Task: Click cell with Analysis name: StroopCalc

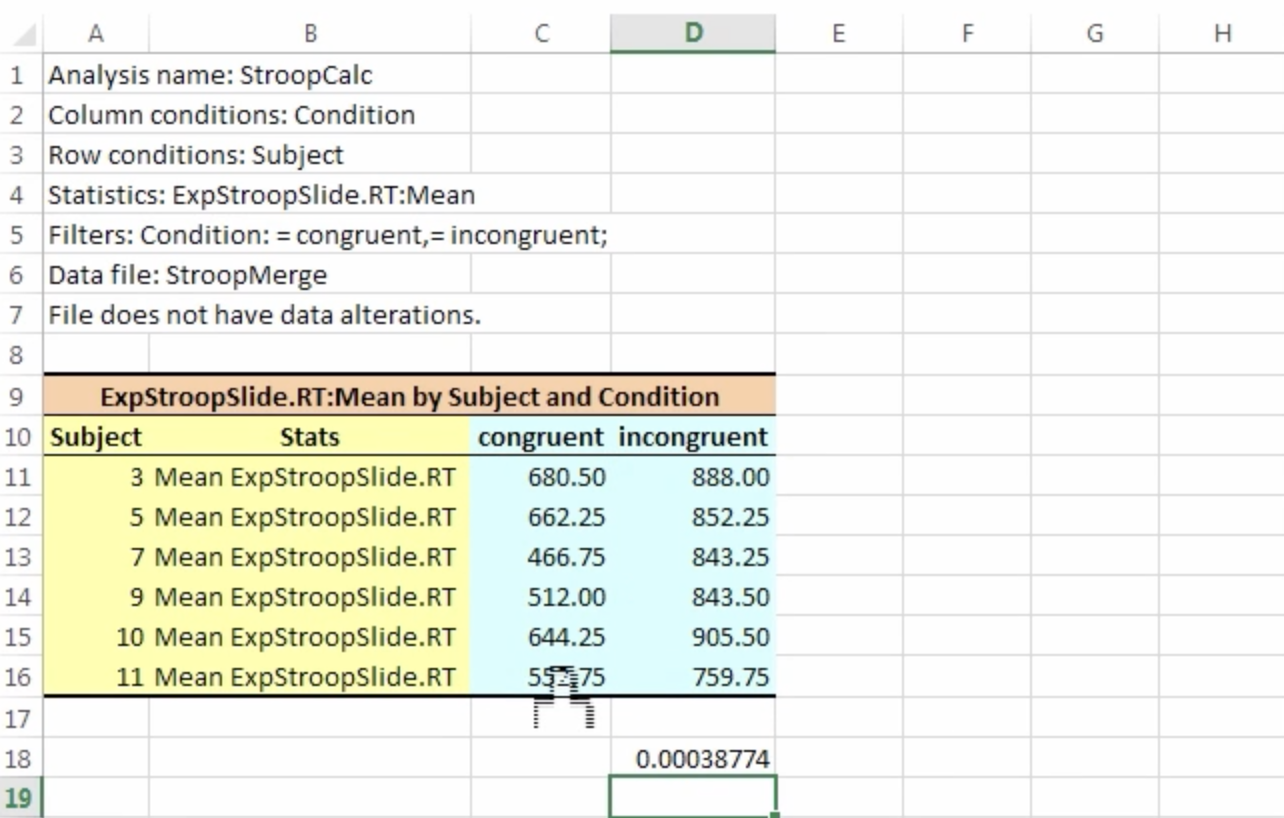Action: pyautogui.click(x=211, y=75)
